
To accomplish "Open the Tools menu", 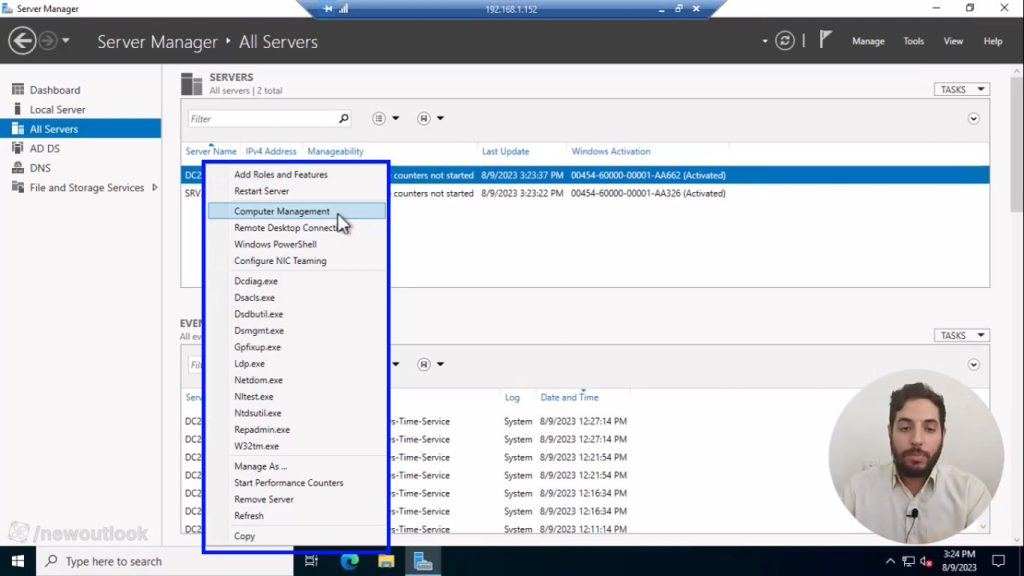I will (x=912, y=41).
